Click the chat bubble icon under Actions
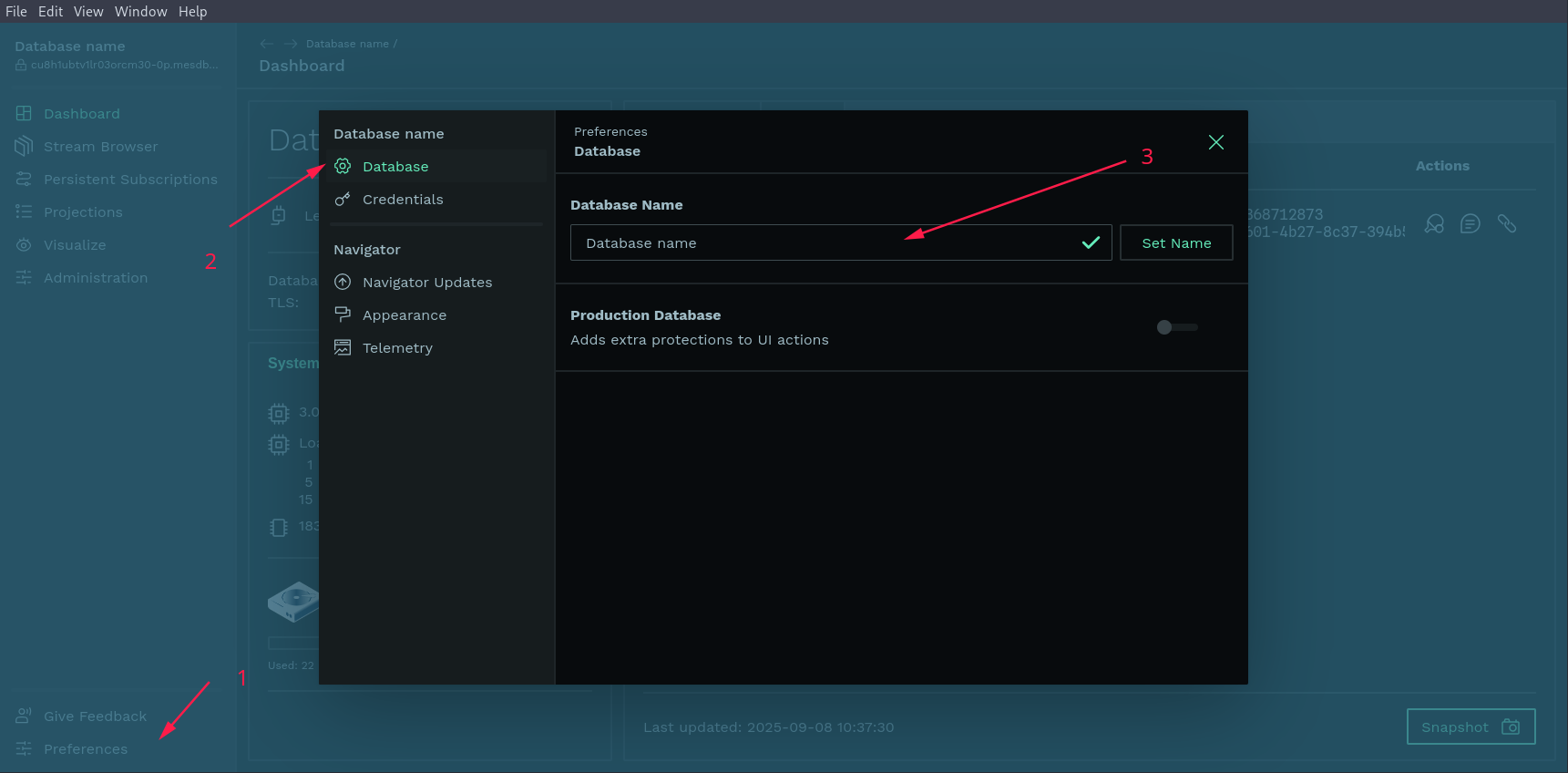The width and height of the screenshot is (1568, 773). pyautogui.click(x=1470, y=223)
